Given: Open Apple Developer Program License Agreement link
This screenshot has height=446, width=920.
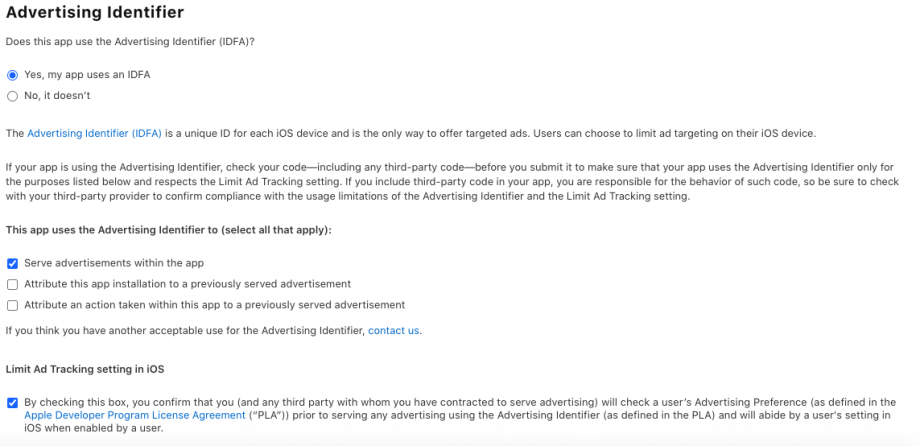Looking at the screenshot, I should 135,415.
